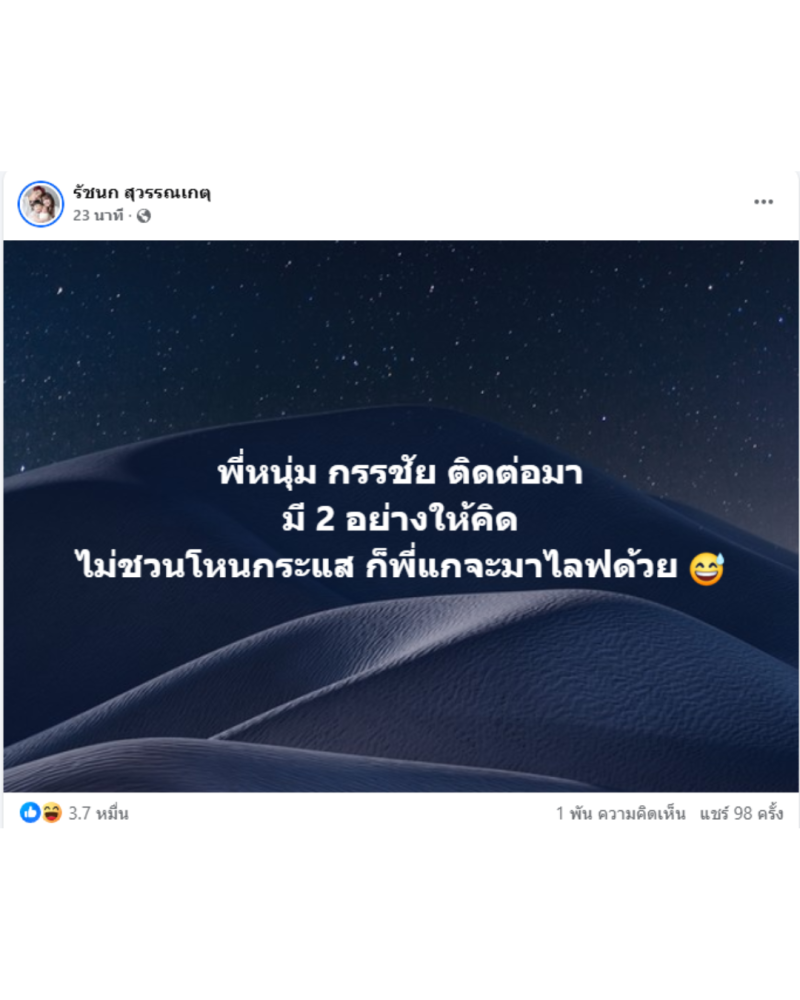Click the 23 นาที post timestamp
The image size is (800, 1000).
coord(98,216)
